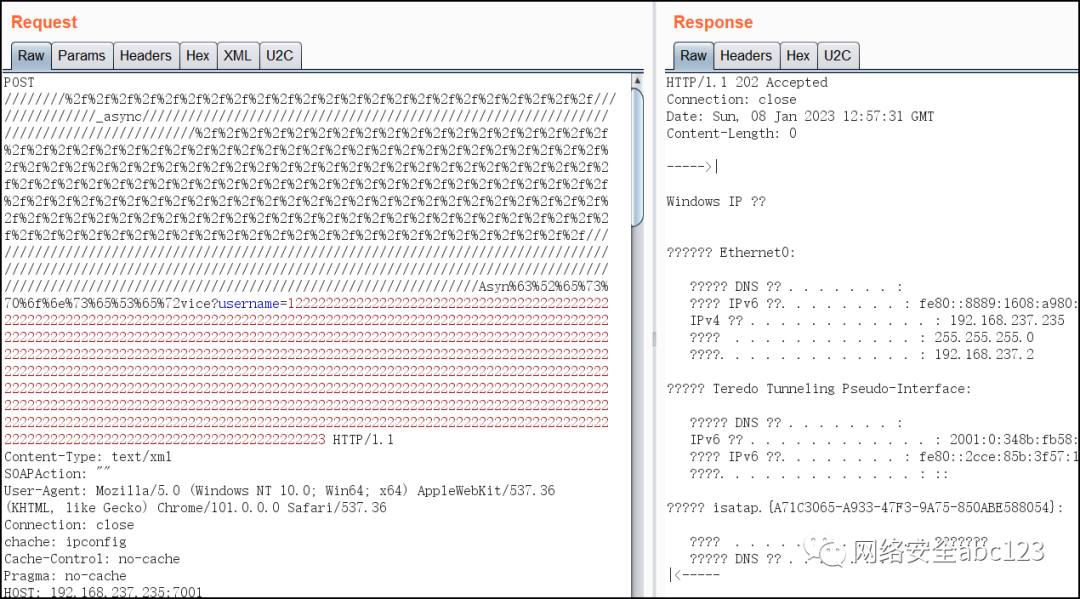Click the Content-Type: text/xml header line
Image resolution: width=1080 pixels, height=599 pixels.
[87, 456]
